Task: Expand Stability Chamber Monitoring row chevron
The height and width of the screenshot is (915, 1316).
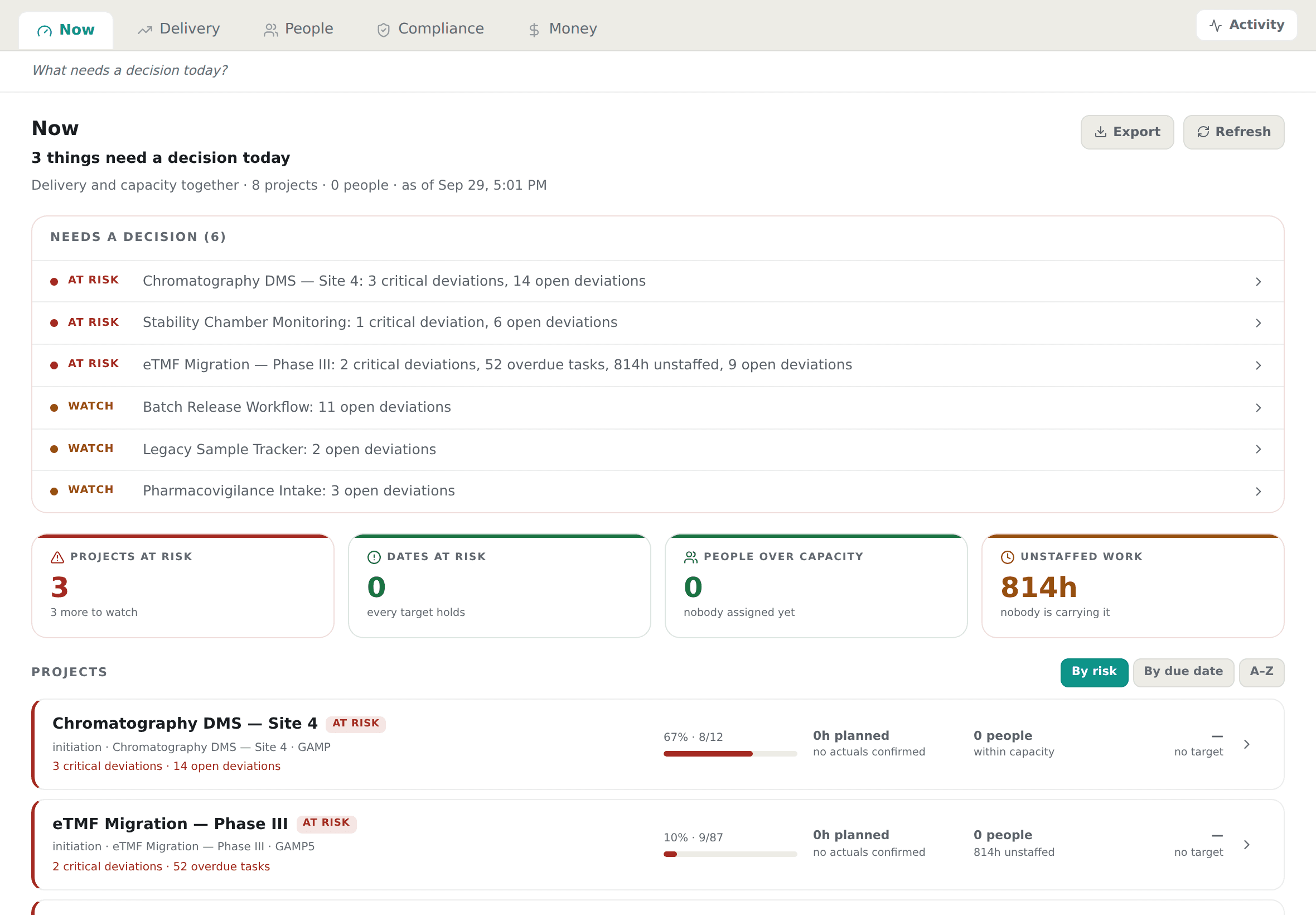Action: pos(1258,323)
